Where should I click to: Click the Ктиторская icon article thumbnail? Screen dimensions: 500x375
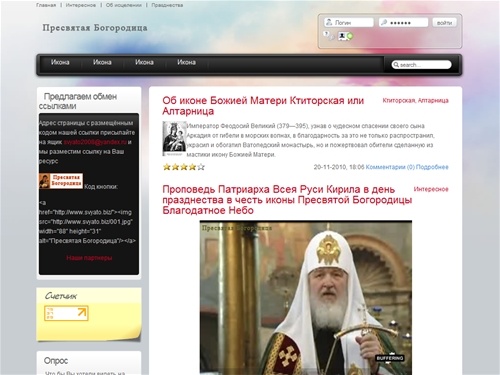pos(174,138)
